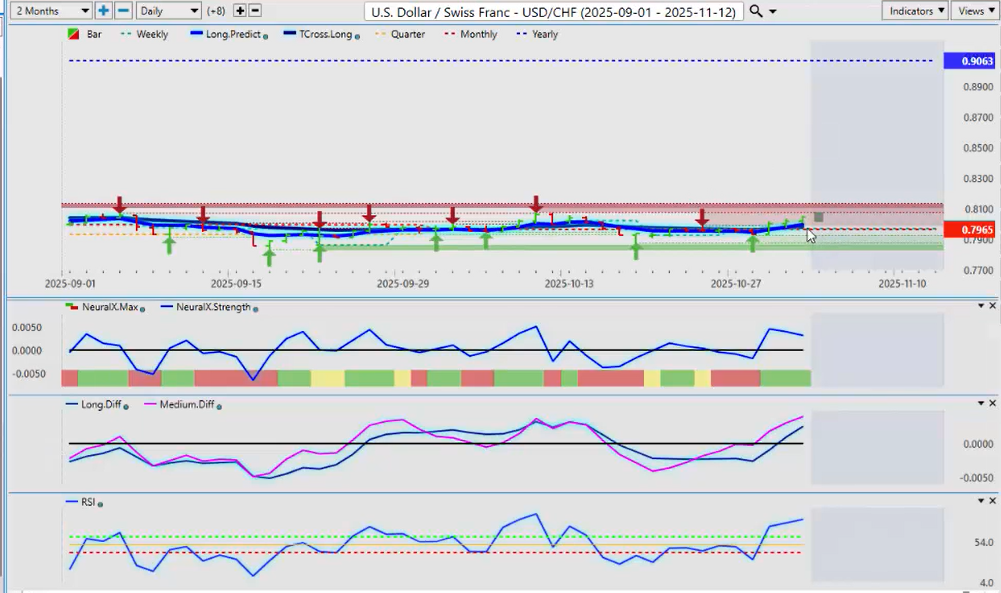Click the Yearly level legend label

tap(544, 34)
